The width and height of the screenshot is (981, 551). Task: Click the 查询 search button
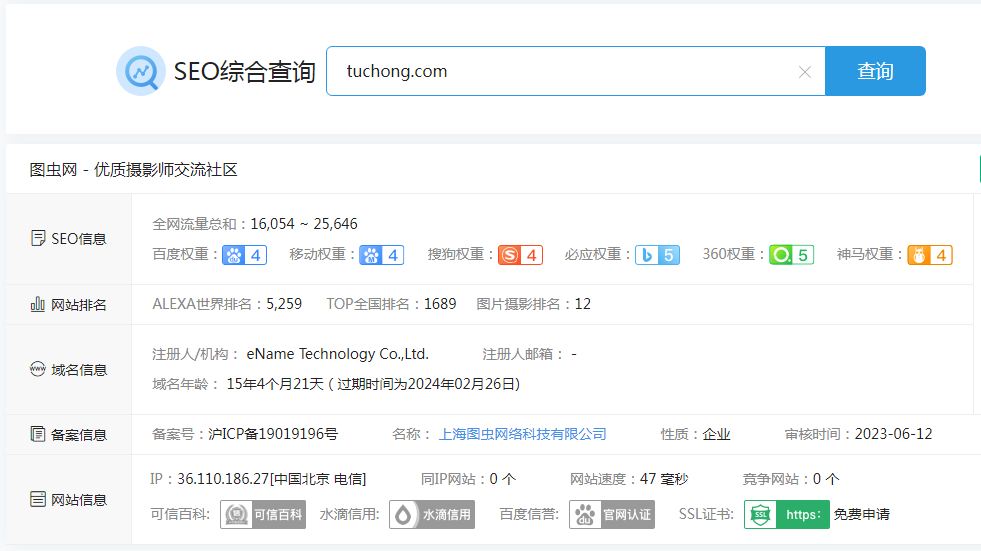(x=875, y=71)
